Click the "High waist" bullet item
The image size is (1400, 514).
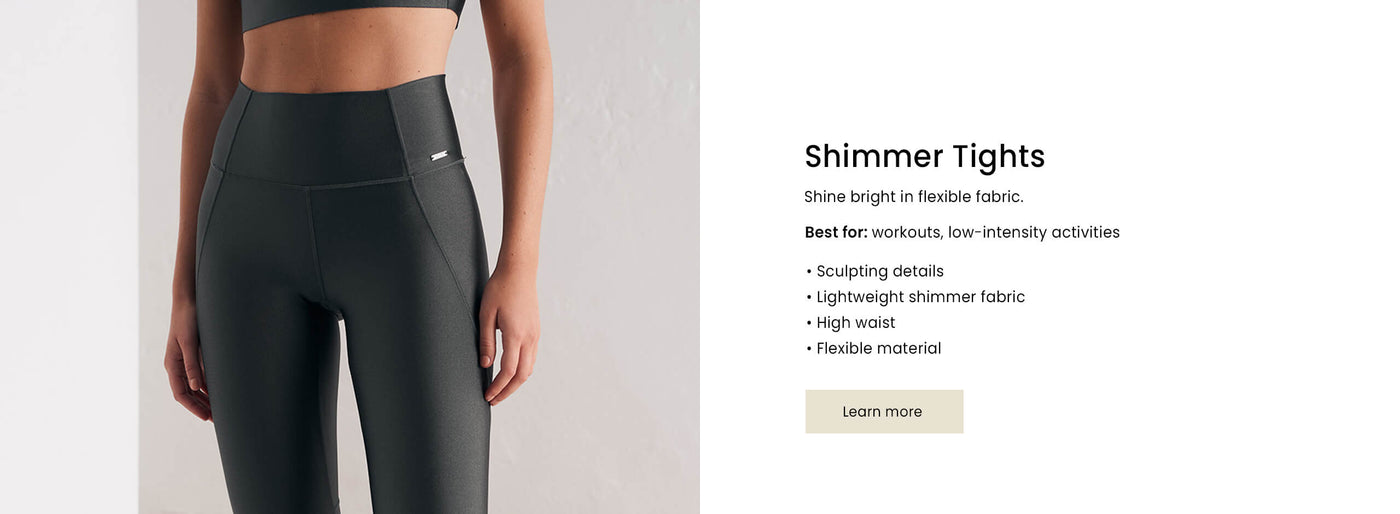[850, 323]
